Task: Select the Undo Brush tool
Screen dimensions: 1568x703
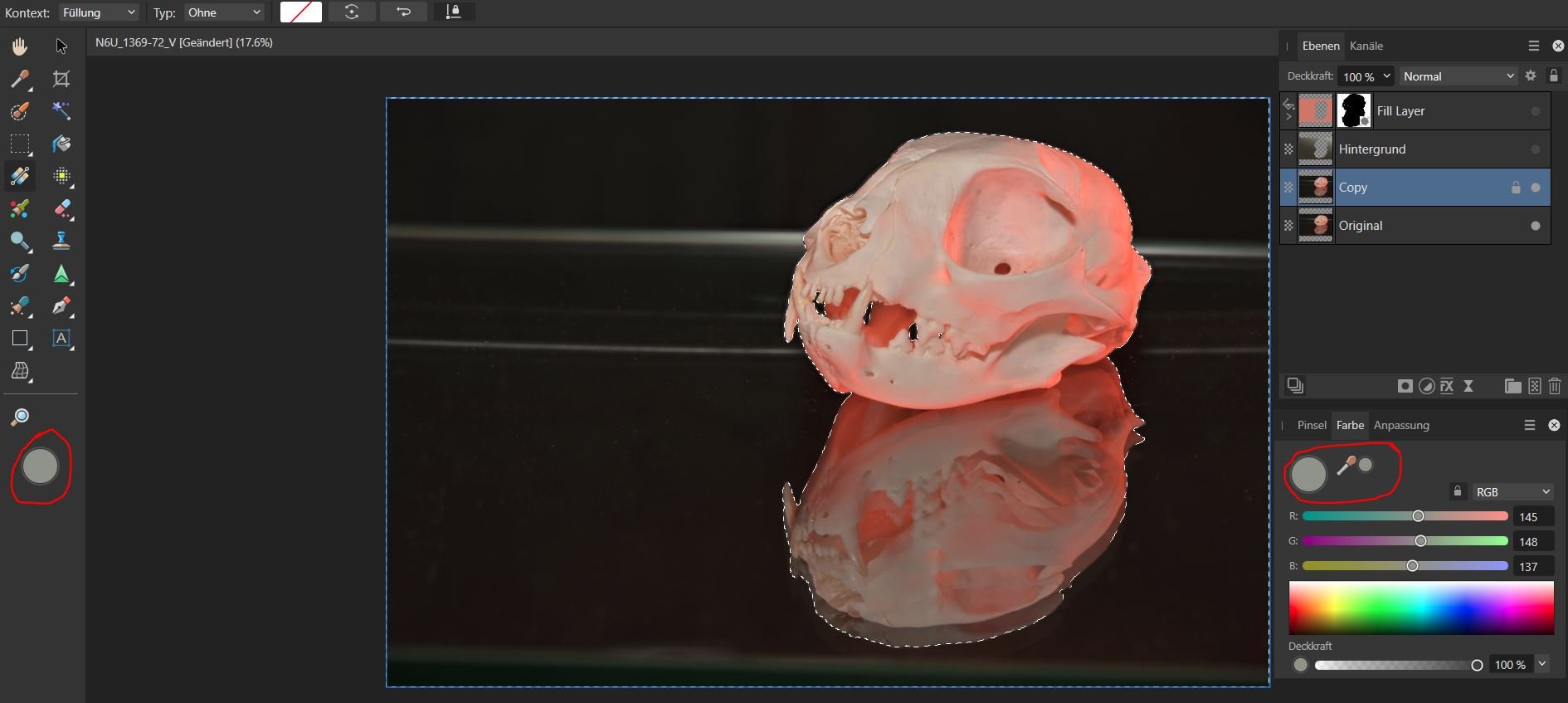Action: coord(20,274)
